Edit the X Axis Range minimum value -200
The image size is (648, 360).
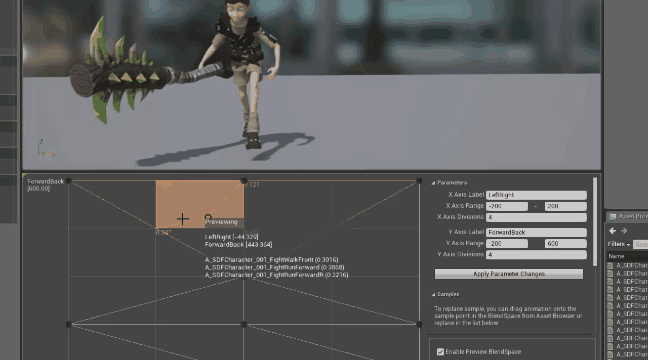click(x=507, y=206)
